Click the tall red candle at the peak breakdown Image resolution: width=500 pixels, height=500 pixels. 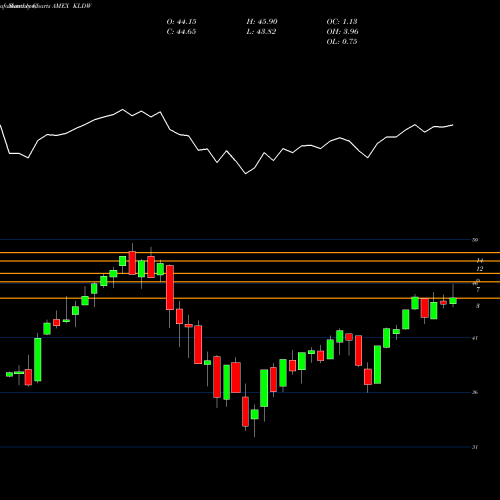(170, 287)
